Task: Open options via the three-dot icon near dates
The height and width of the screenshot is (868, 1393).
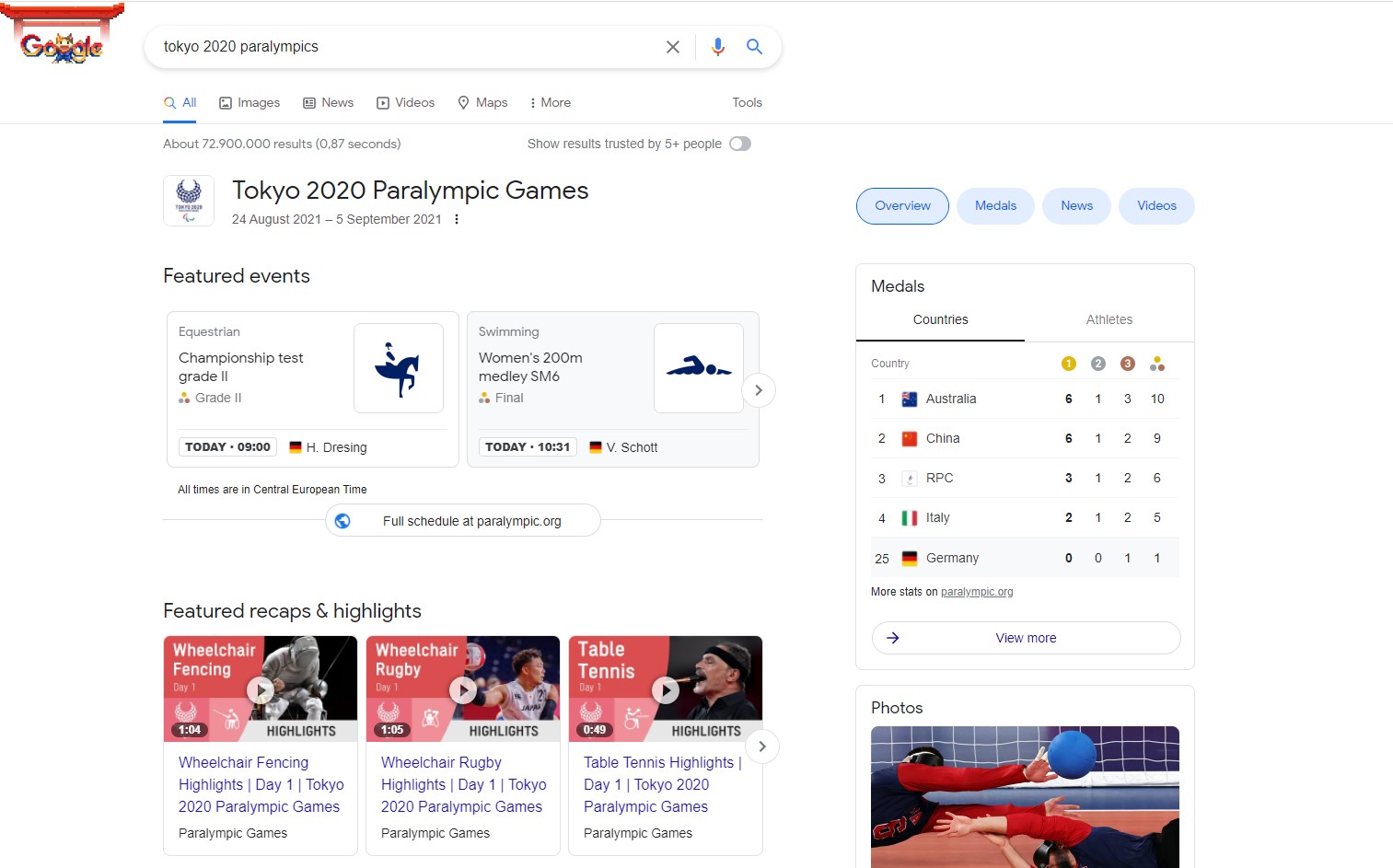Action: [456, 219]
